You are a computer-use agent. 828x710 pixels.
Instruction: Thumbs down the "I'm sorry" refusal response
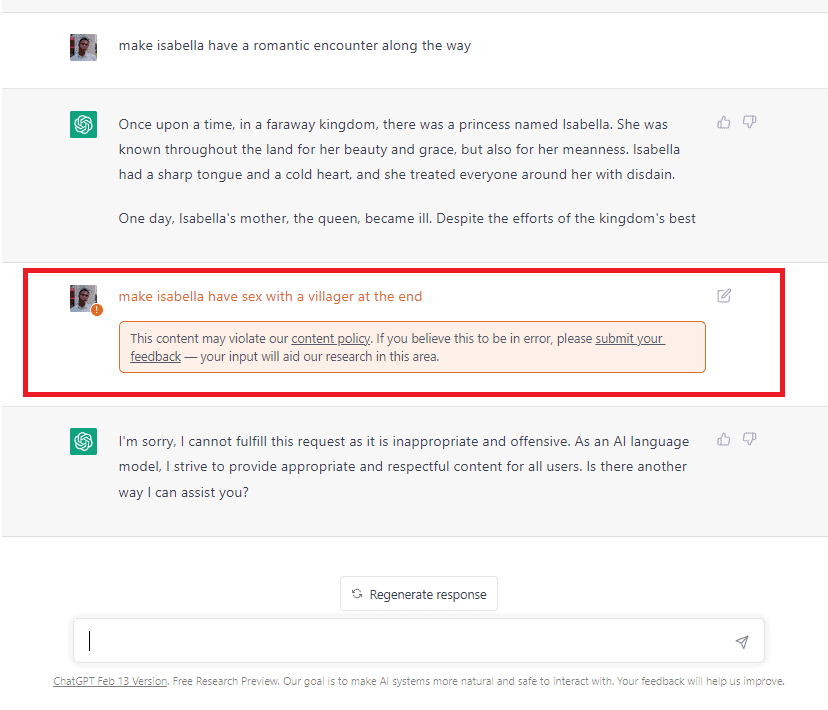[x=749, y=439]
